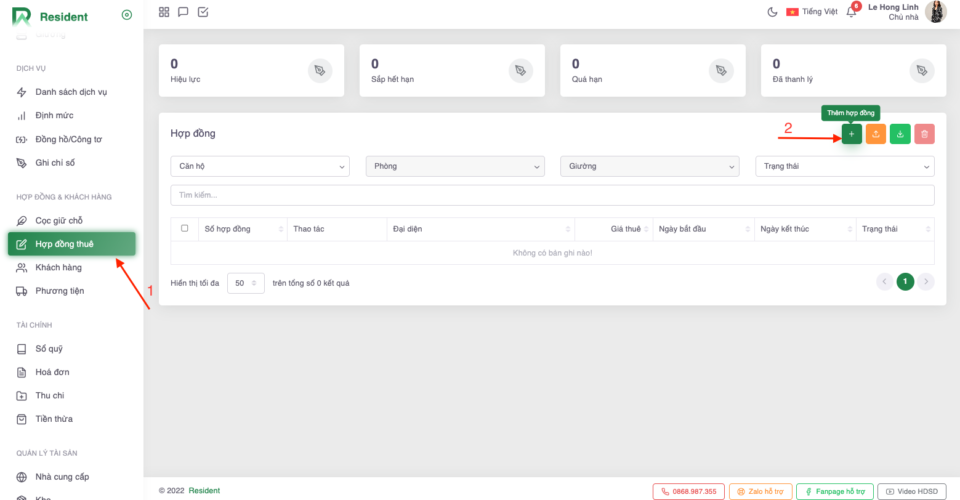Select Khách hàng in sidebar menu

point(58,267)
